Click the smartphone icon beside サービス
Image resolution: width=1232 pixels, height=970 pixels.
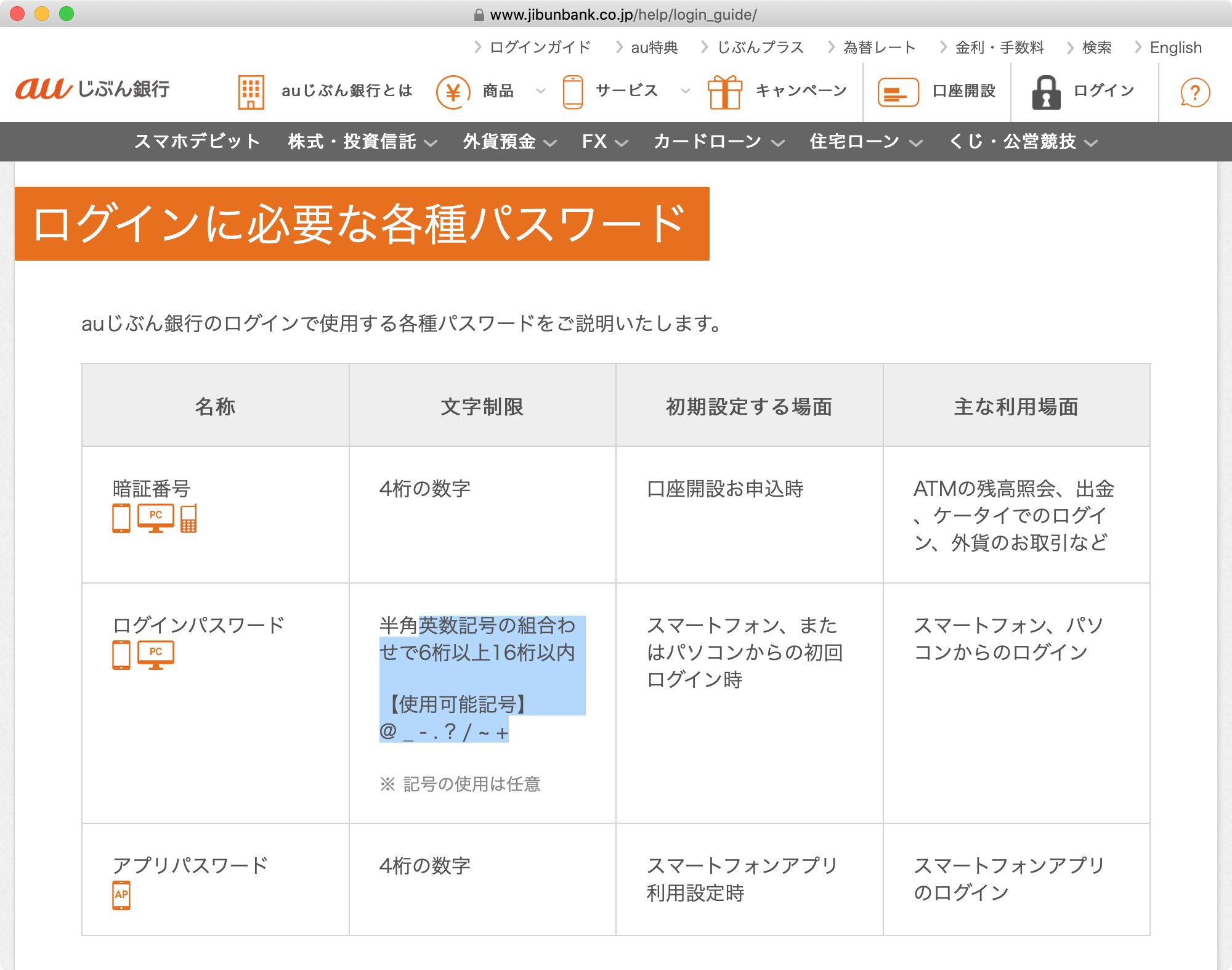pos(572,92)
